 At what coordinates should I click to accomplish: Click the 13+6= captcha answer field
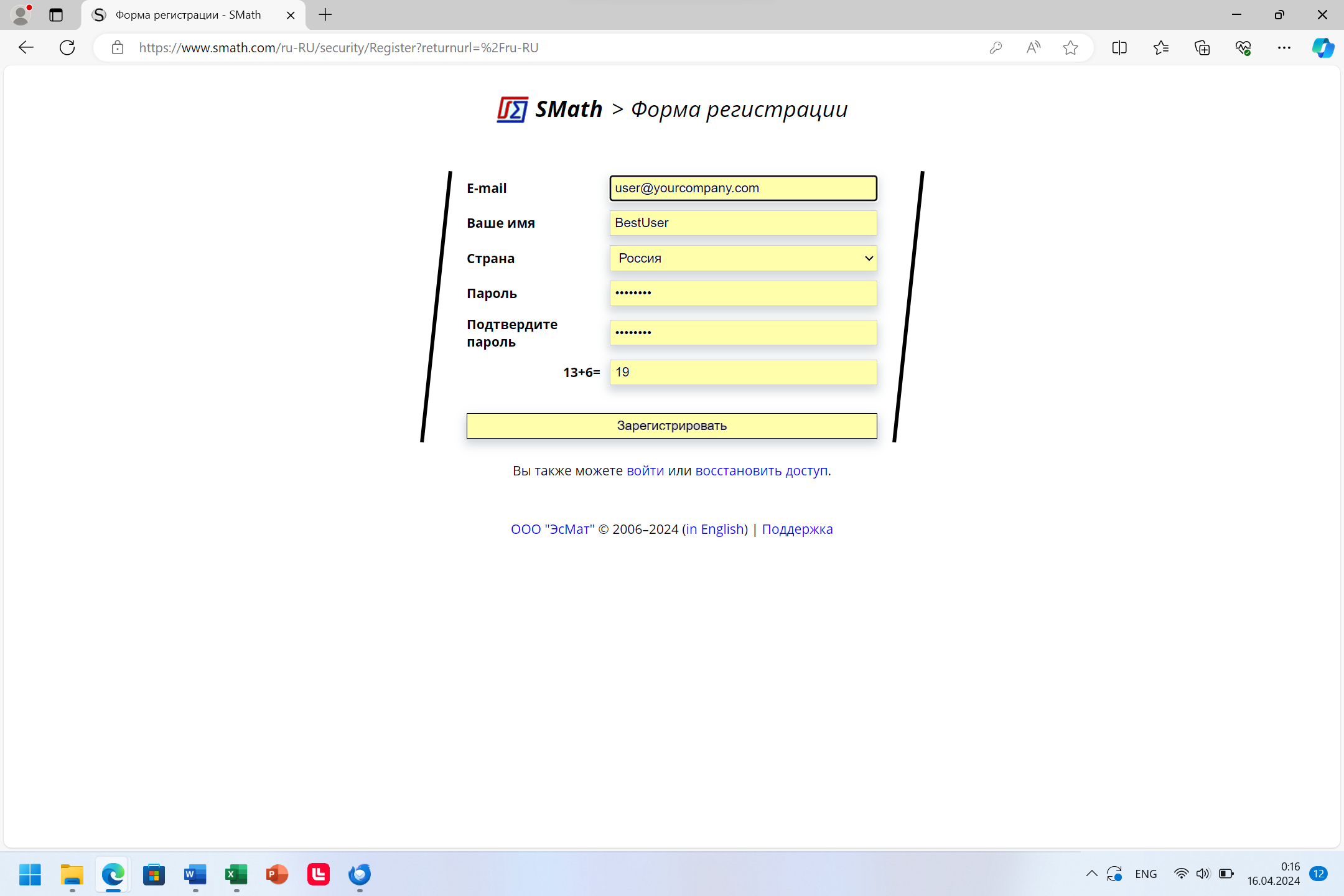[744, 372]
